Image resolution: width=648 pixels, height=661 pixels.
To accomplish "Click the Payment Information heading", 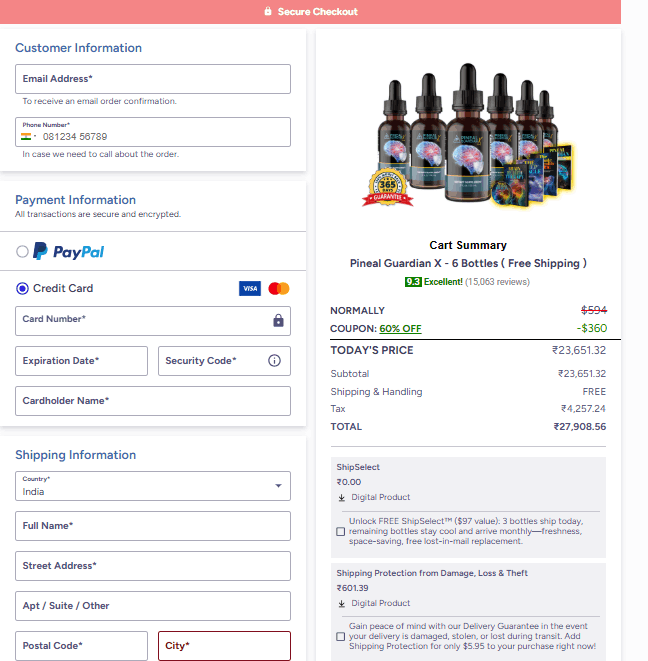I will click(x=75, y=199).
